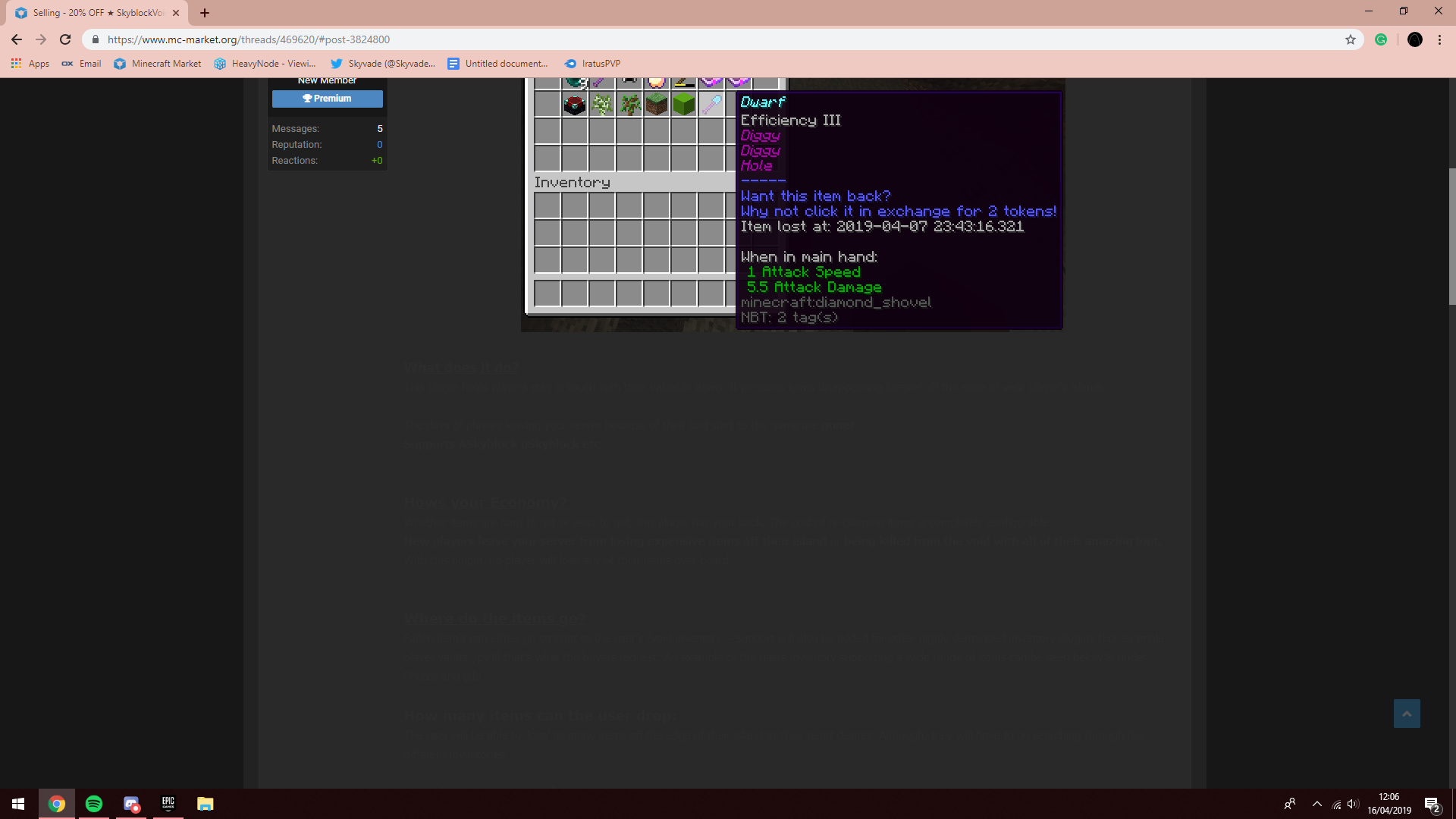1456x819 pixels.
Task: Open the Minecraft Market bookmark
Action: coord(158,64)
